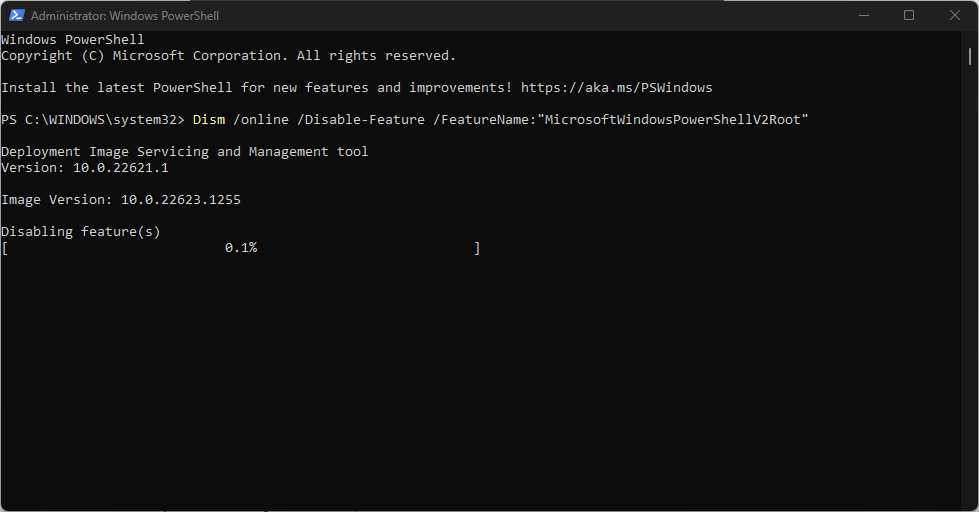
Task: Click the vertical scrollbar thumb
Action: (970, 57)
